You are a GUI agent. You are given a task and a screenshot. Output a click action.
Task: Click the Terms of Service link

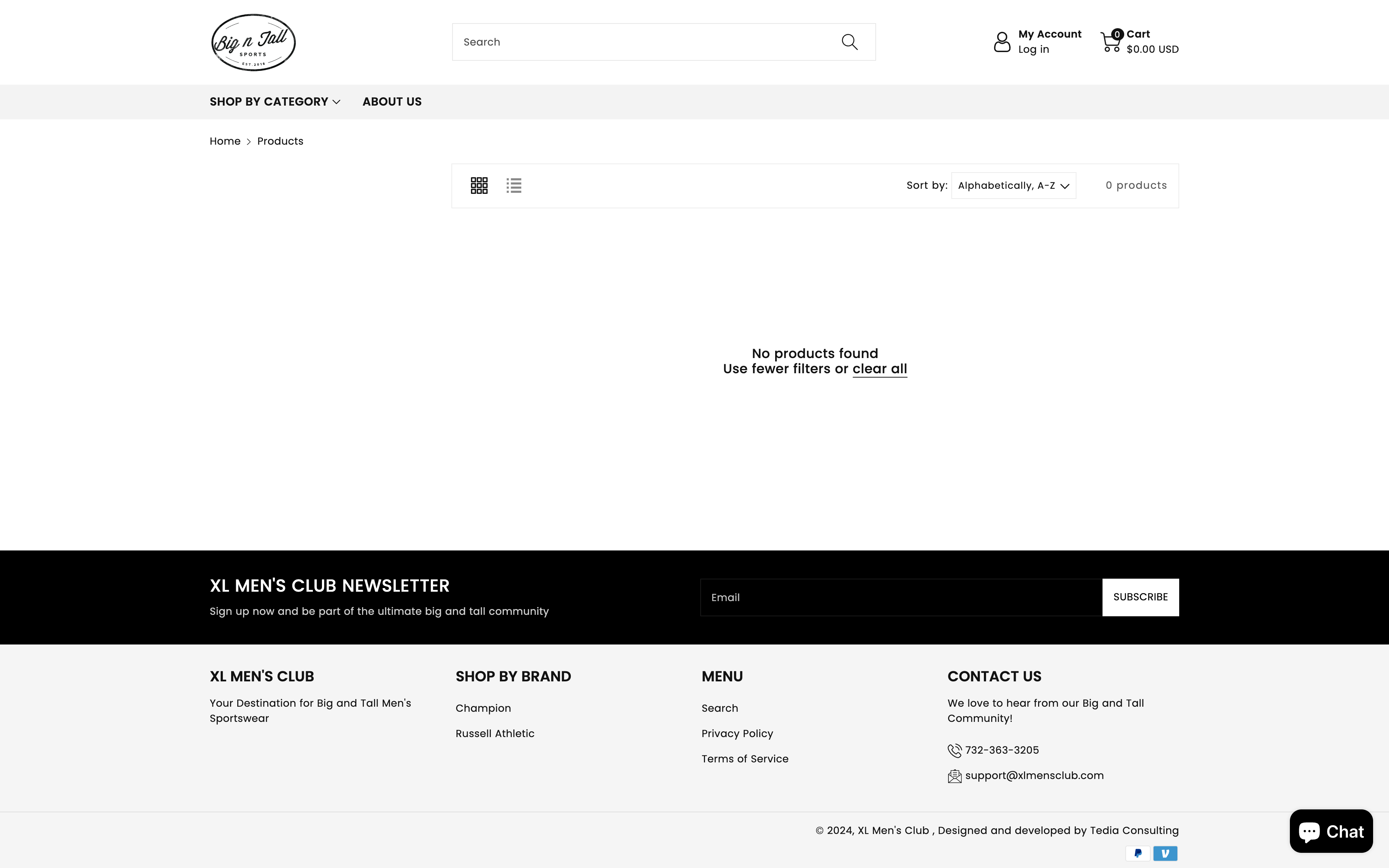click(744, 758)
